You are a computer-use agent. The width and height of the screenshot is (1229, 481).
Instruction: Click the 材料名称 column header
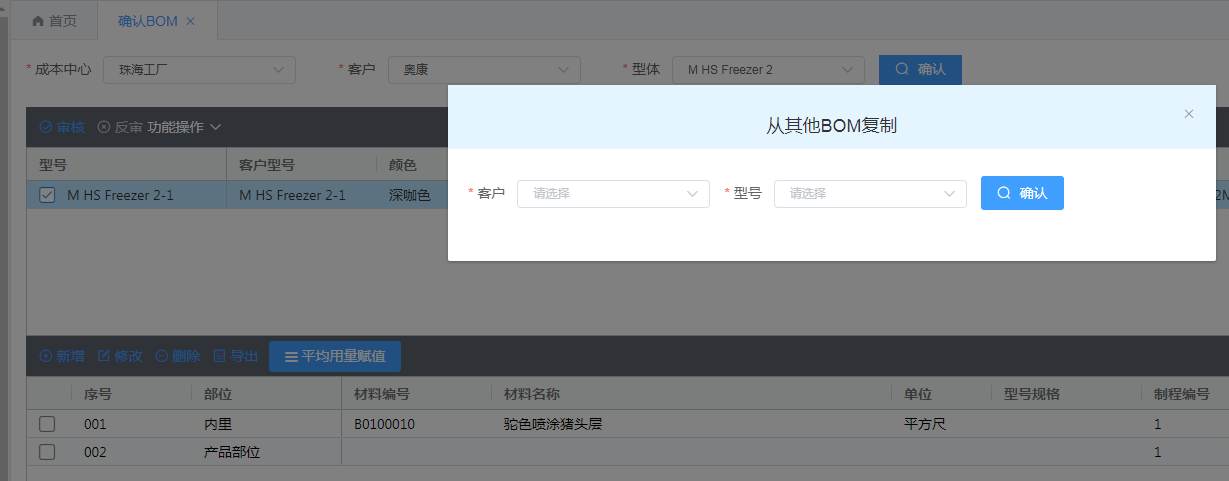pos(531,395)
